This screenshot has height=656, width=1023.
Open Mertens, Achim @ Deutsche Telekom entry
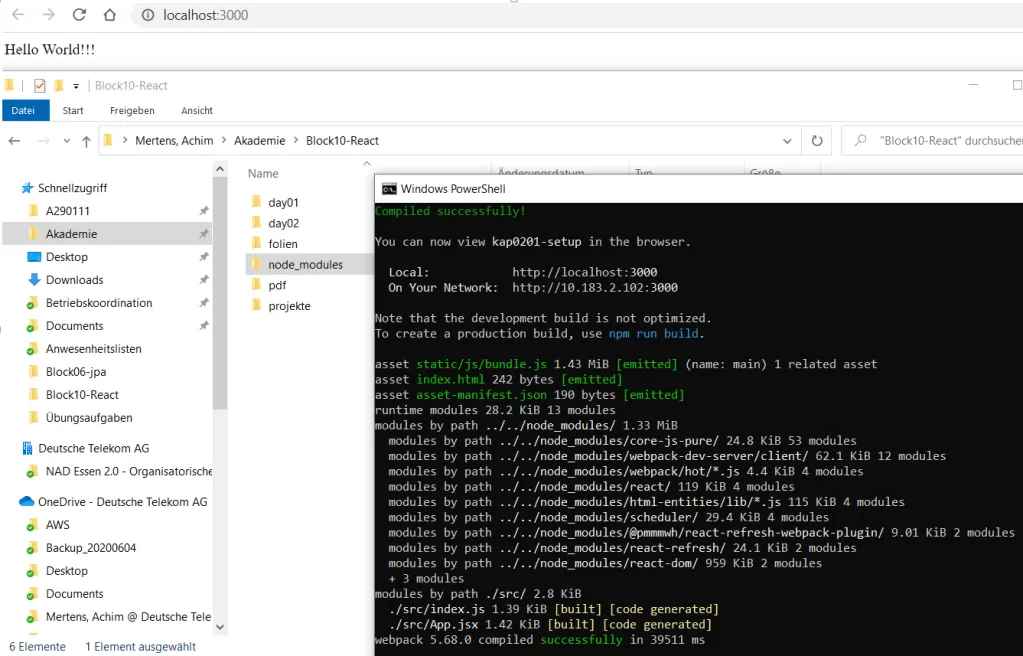(x=128, y=617)
